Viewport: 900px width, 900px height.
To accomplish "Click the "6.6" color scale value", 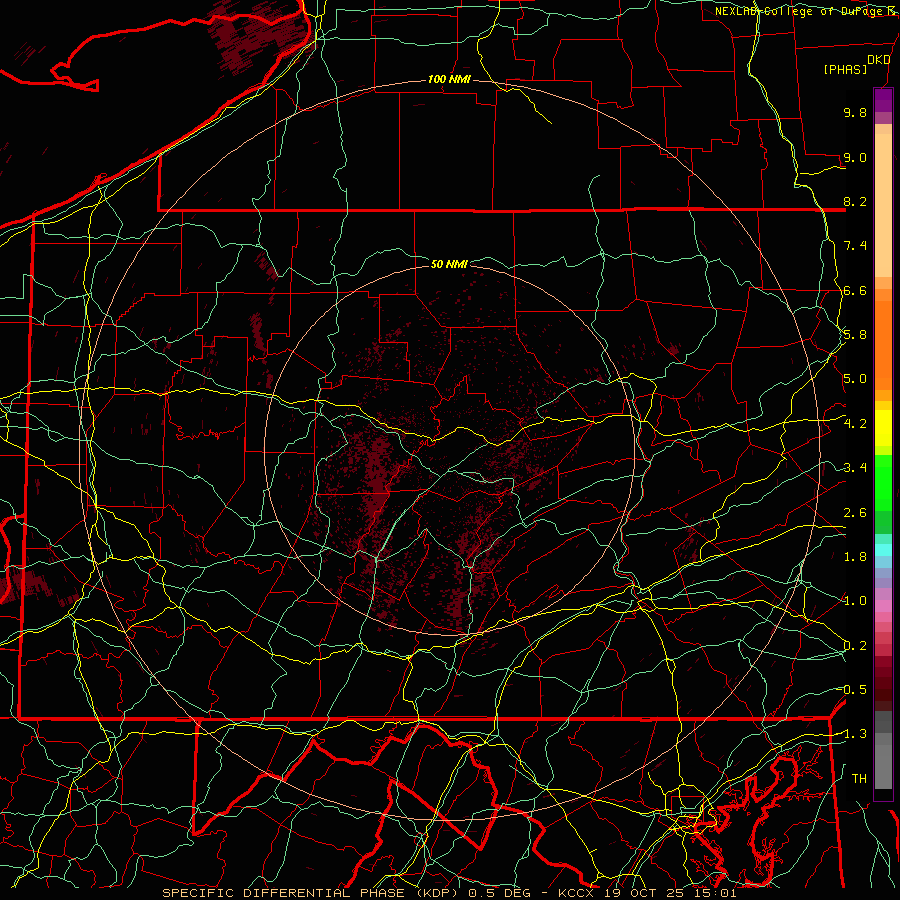I will tap(855, 290).
